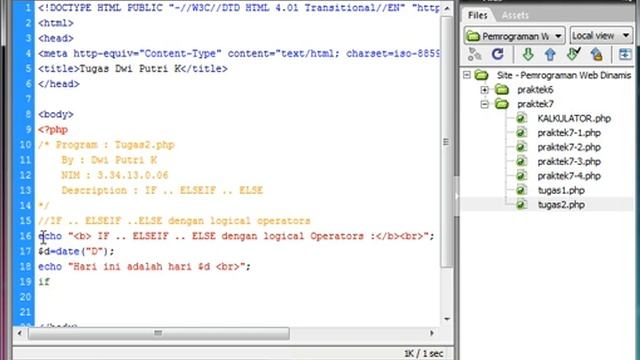Click the praktek7-3.php file icon

521,161
